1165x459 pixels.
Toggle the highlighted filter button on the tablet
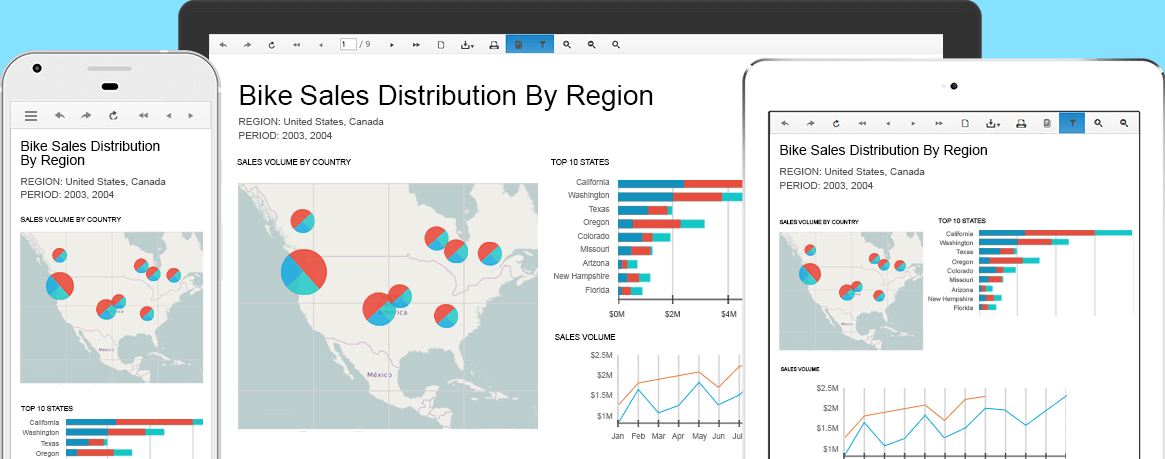[x=1071, y=124]
